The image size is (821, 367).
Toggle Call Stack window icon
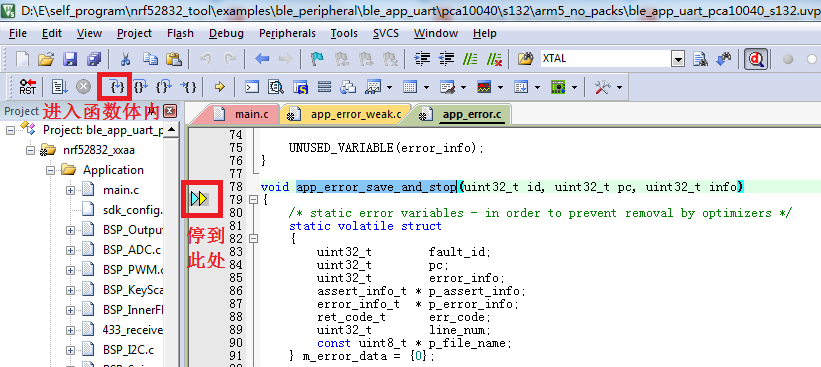(x=348, y=86)
